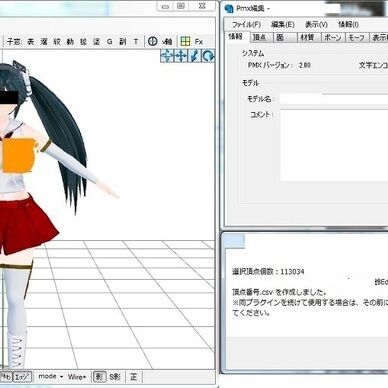Click the Pmx編集 window title icon

[229, 9]
